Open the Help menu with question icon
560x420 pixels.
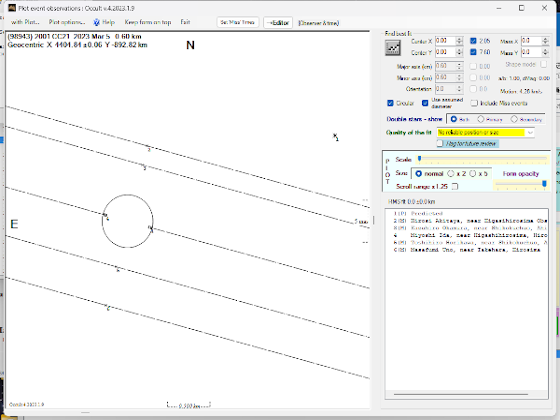[104, 22]
